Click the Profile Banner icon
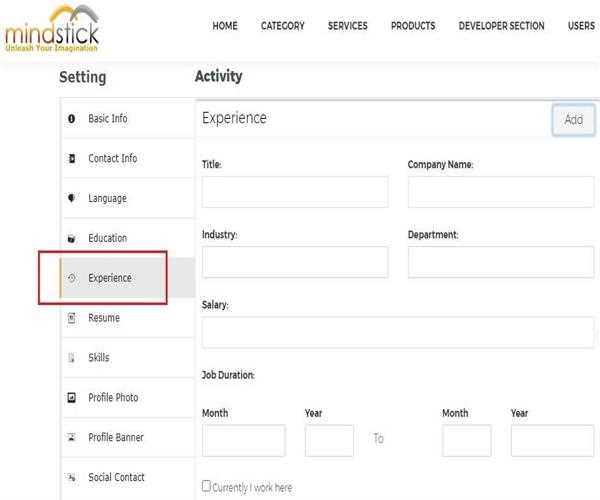This screenshot has height=500, width=600. click(71, 438)
